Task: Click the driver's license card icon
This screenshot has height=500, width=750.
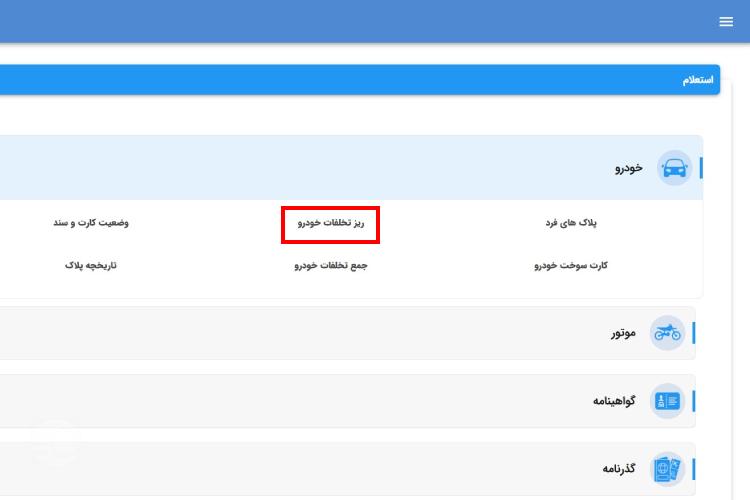Action: (667, 401)
